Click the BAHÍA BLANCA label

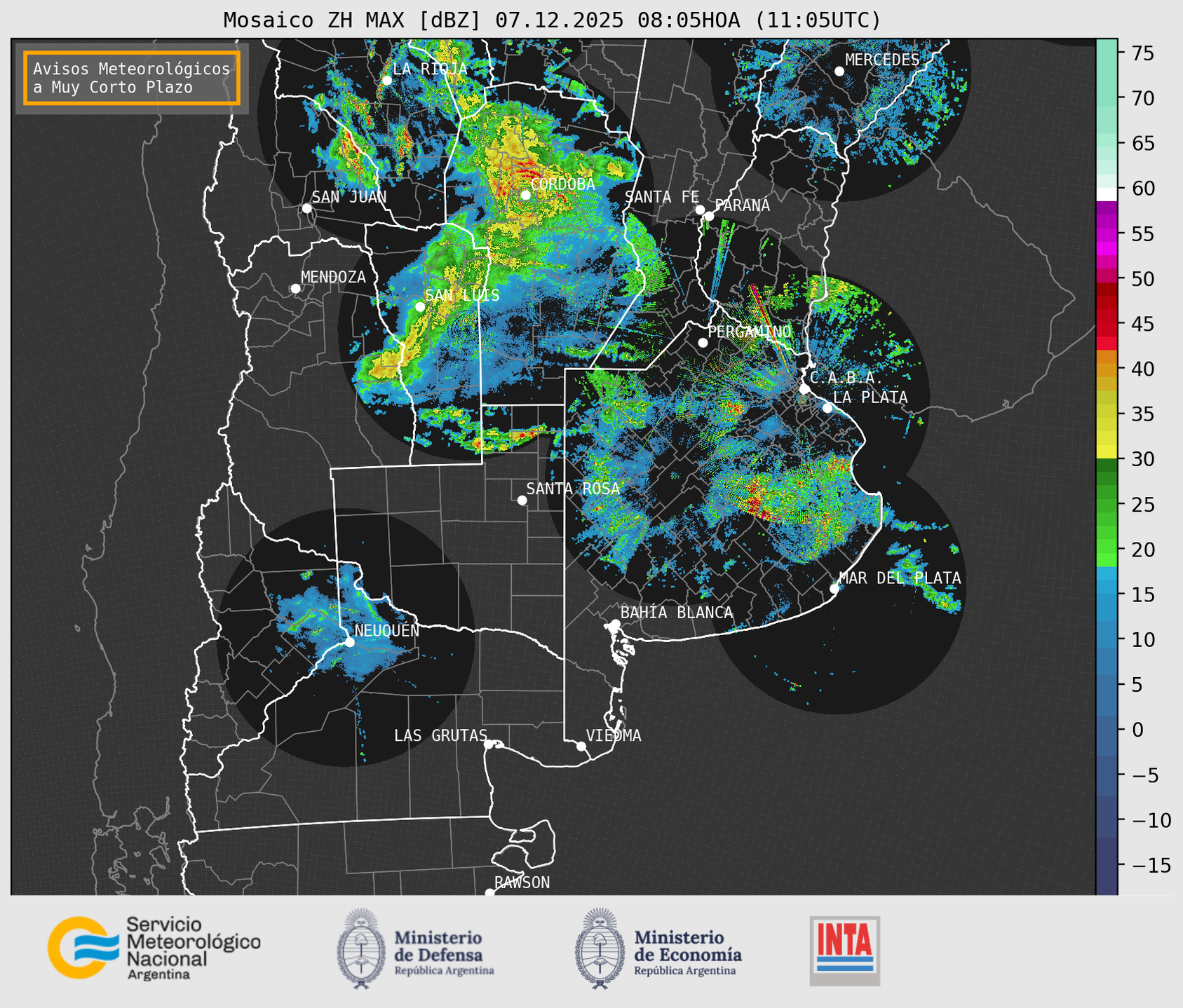pos(677,613)
